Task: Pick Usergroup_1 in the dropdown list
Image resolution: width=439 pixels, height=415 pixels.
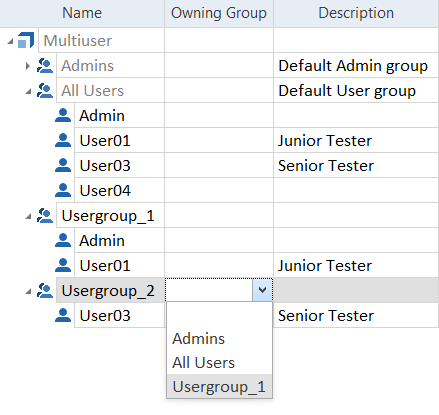Action: pos(219,387)
